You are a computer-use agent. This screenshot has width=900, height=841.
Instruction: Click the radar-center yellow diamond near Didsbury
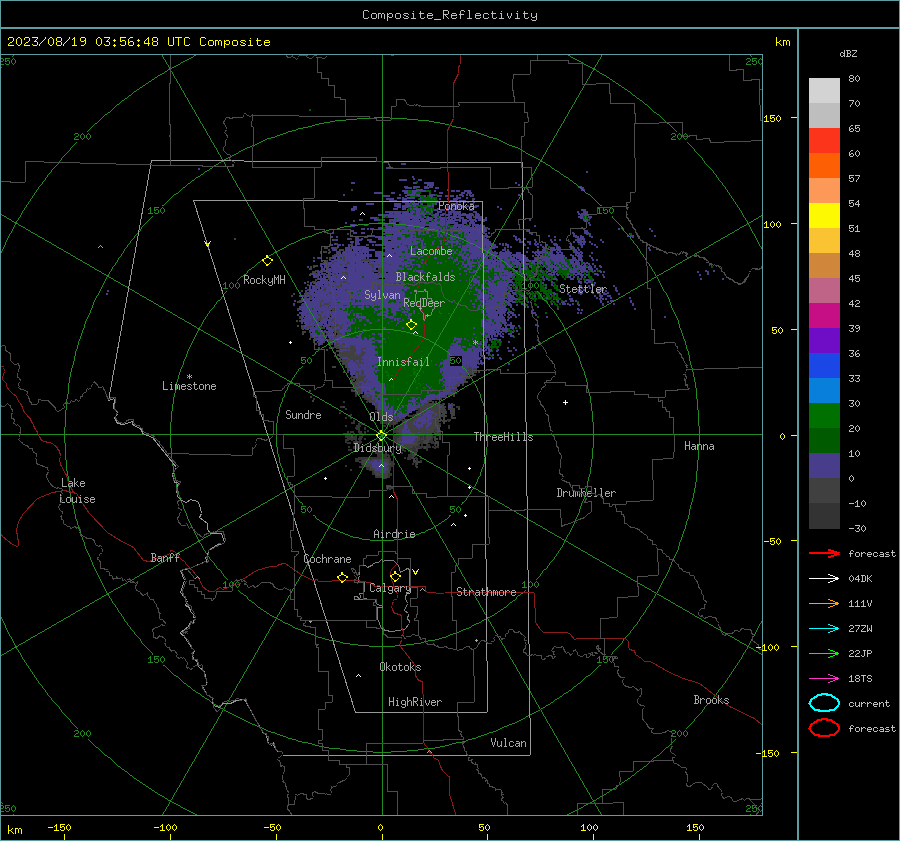coord(381,436)
